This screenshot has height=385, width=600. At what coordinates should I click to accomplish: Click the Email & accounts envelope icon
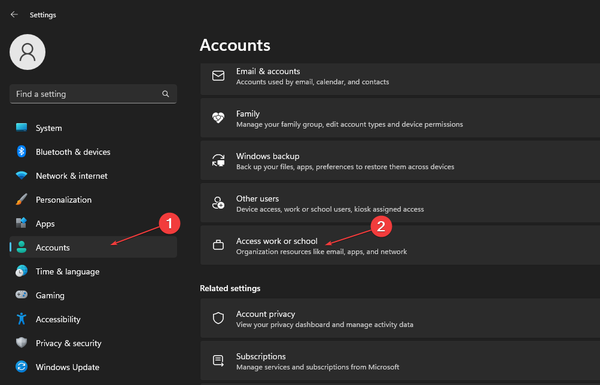click(x=218, y=76)
